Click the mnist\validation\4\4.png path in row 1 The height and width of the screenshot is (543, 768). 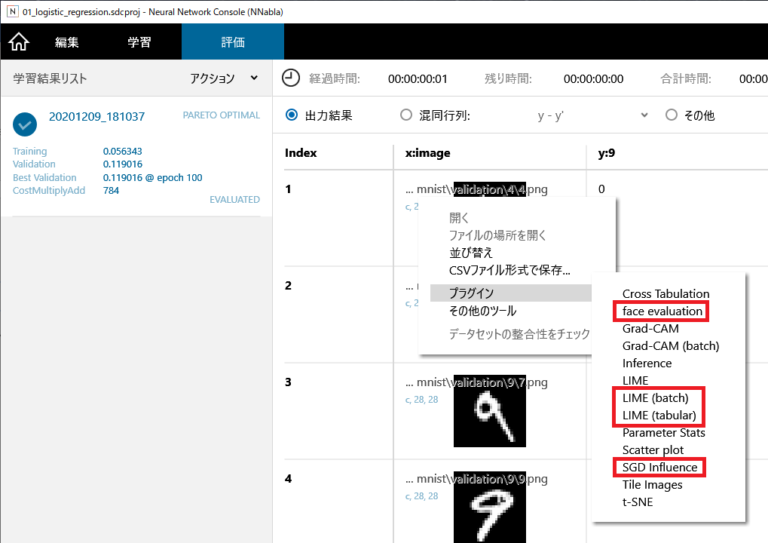pos(476,189)
